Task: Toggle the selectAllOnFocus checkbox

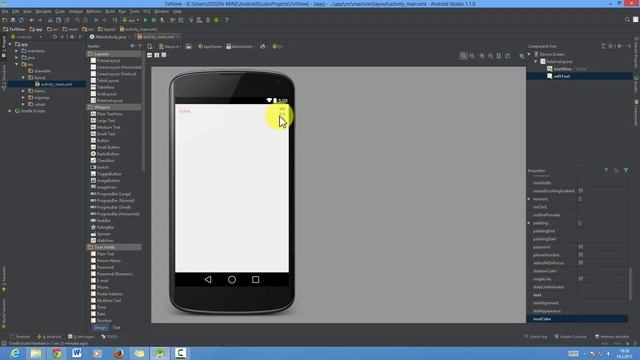Action: click(x=581, y=263)
